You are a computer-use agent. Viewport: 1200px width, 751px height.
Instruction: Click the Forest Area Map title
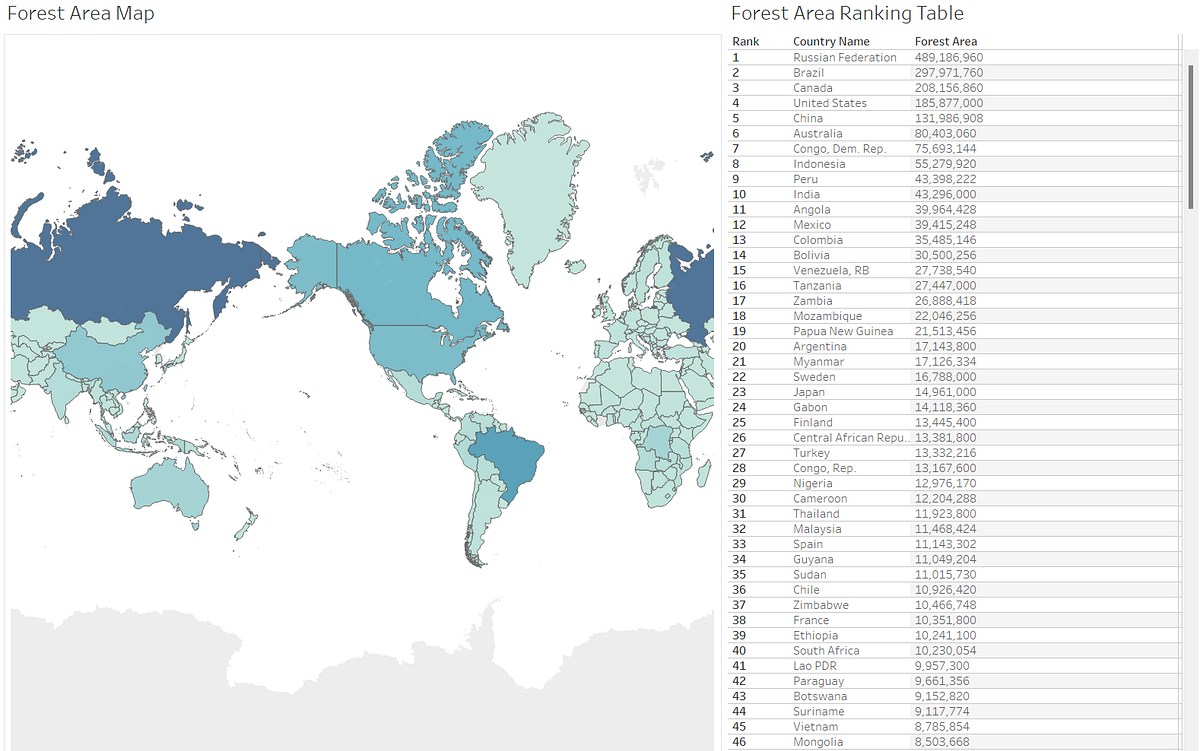[80, 13]
